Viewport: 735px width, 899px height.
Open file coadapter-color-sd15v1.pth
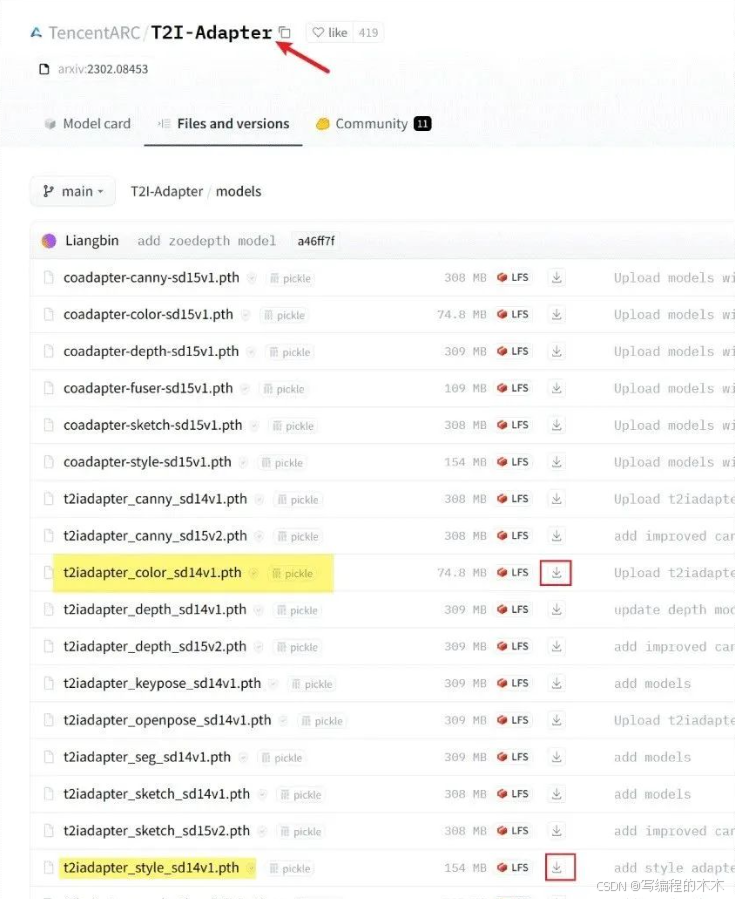pyautogui.click(x=148, y=315)
